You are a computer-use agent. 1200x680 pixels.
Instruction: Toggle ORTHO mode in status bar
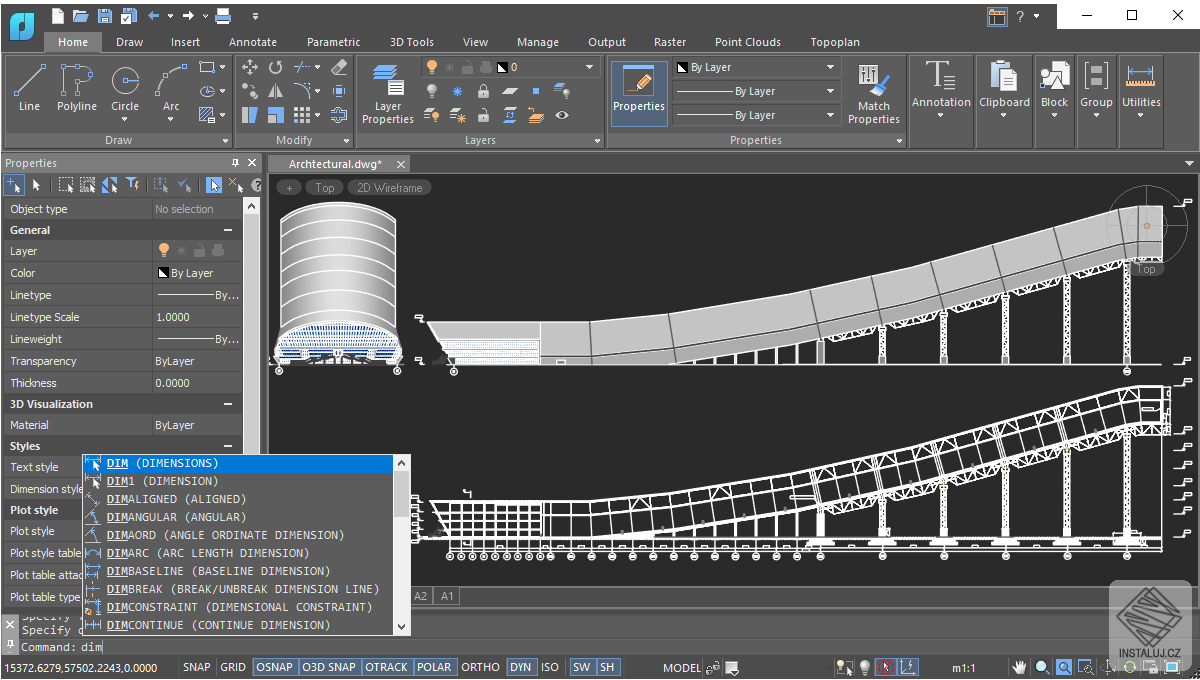pyautogui.click(x=480, y=667)
